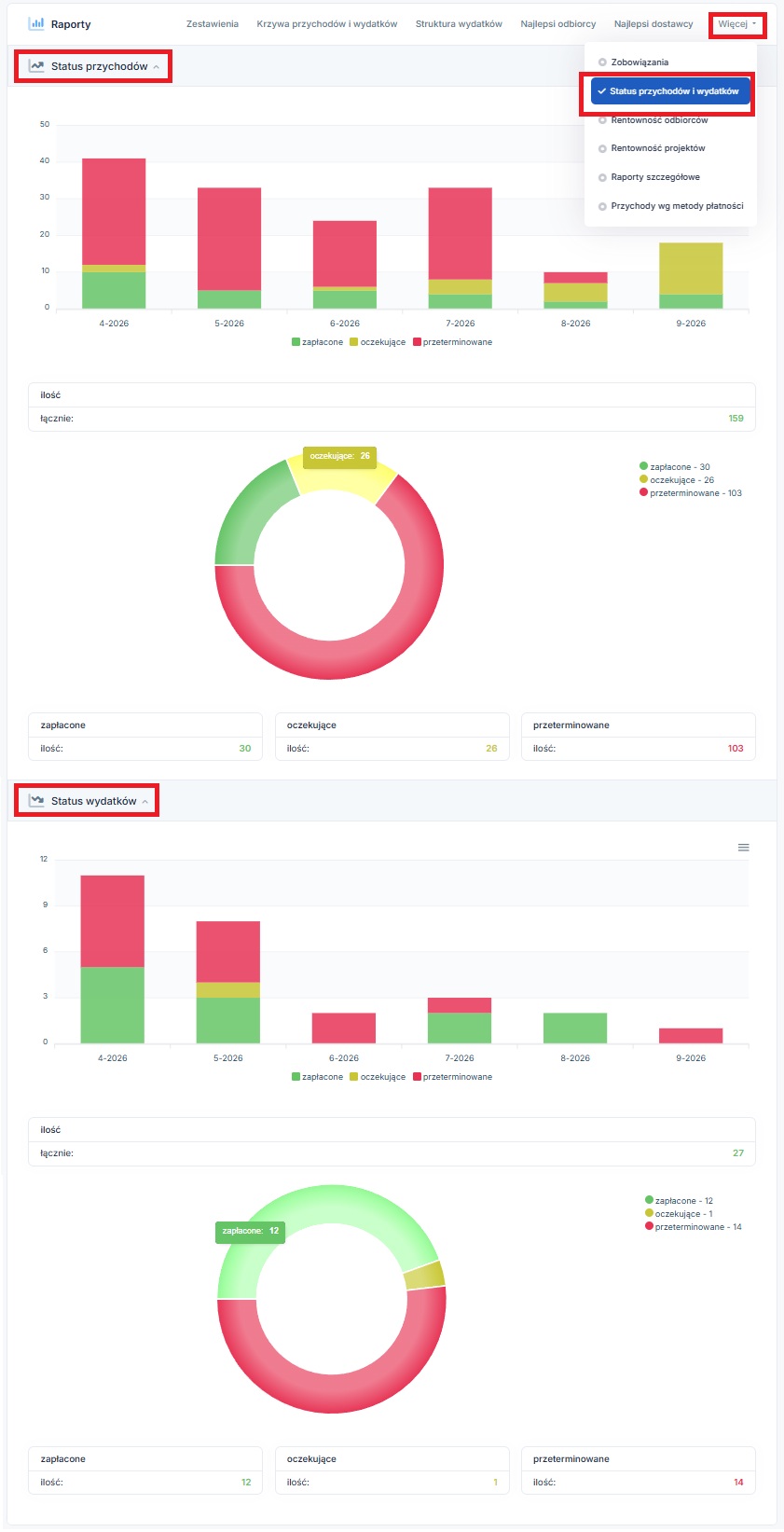Open the Struktura wydatków tab
Screen dimensions: 784x1532
click(459, 24)
